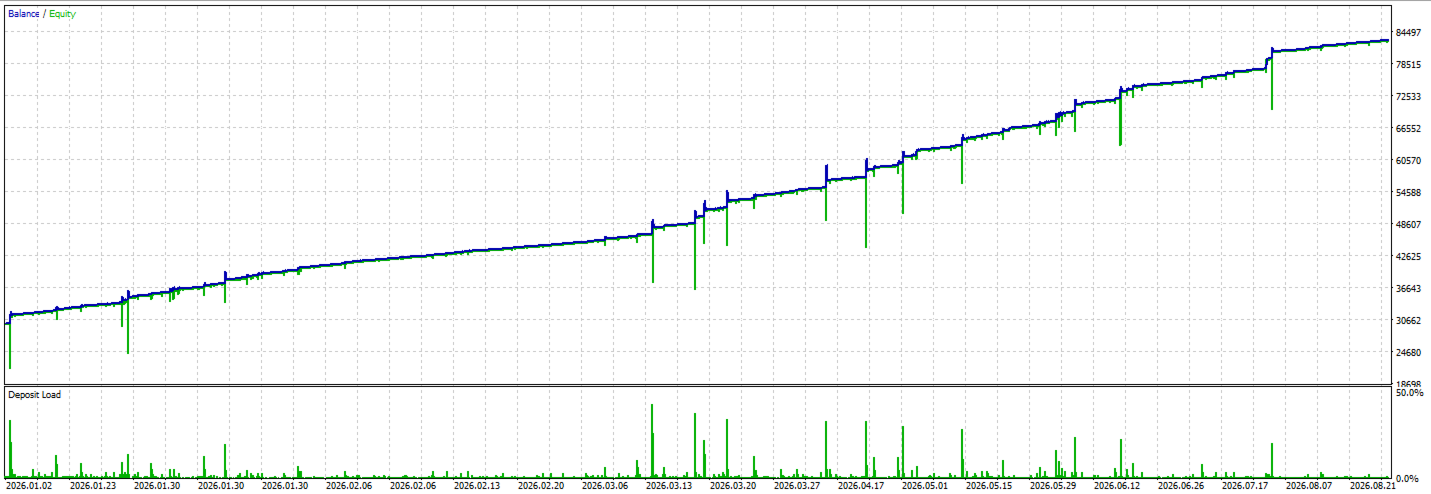Image resolution: width=1431 pixels, height=494 pixels.
Task: Select the 54588 y-axis value
Action: [1409, 192]
